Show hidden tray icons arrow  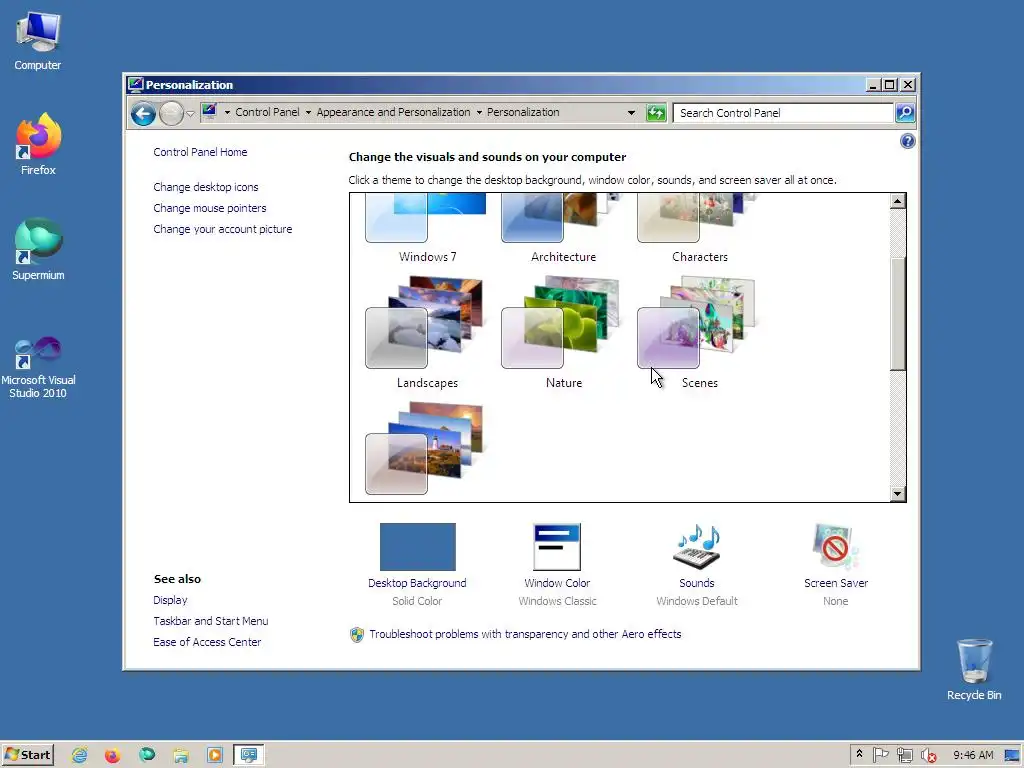tap(859, 755)
